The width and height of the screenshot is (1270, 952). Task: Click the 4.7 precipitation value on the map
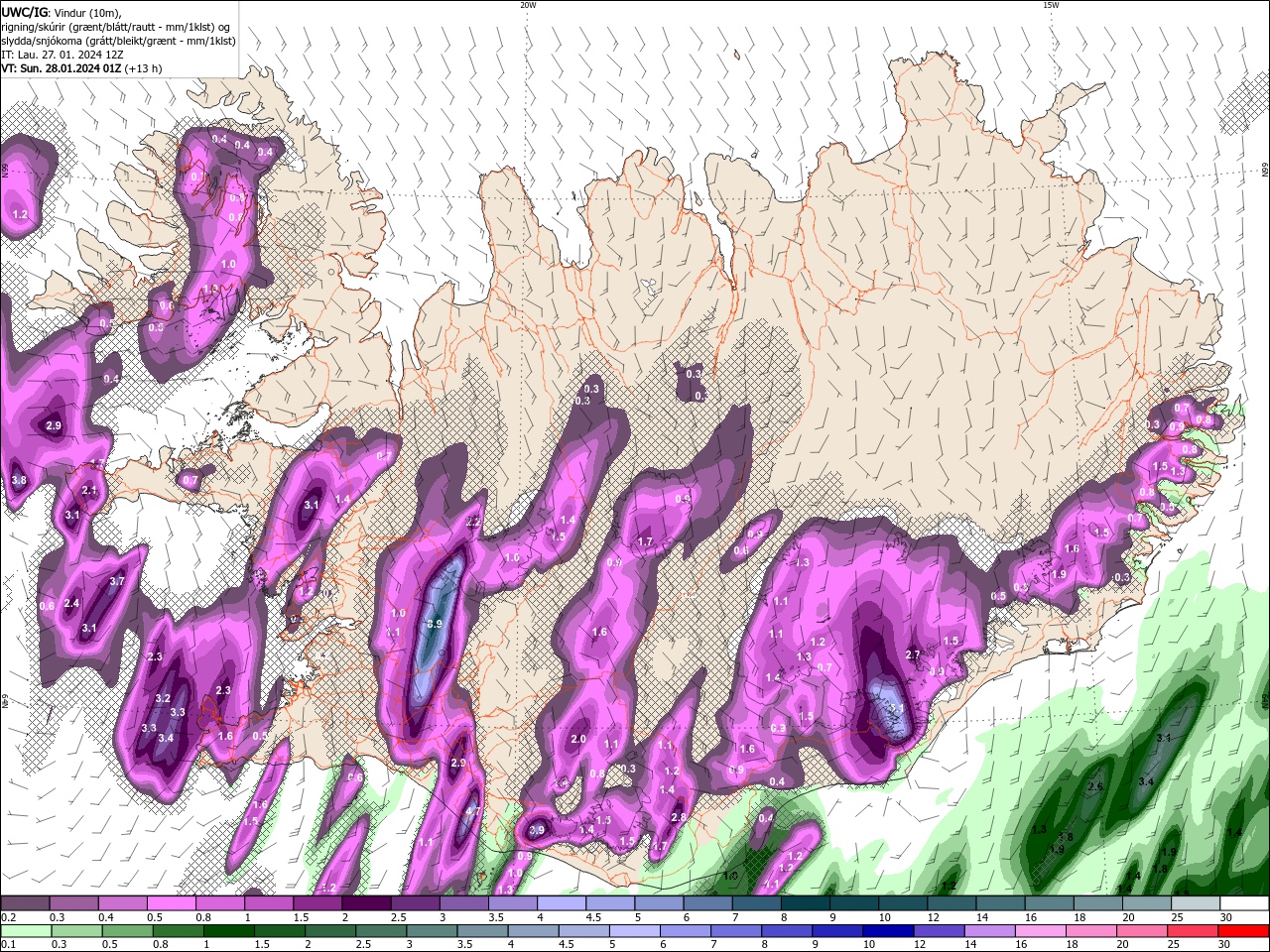(472, 811)
